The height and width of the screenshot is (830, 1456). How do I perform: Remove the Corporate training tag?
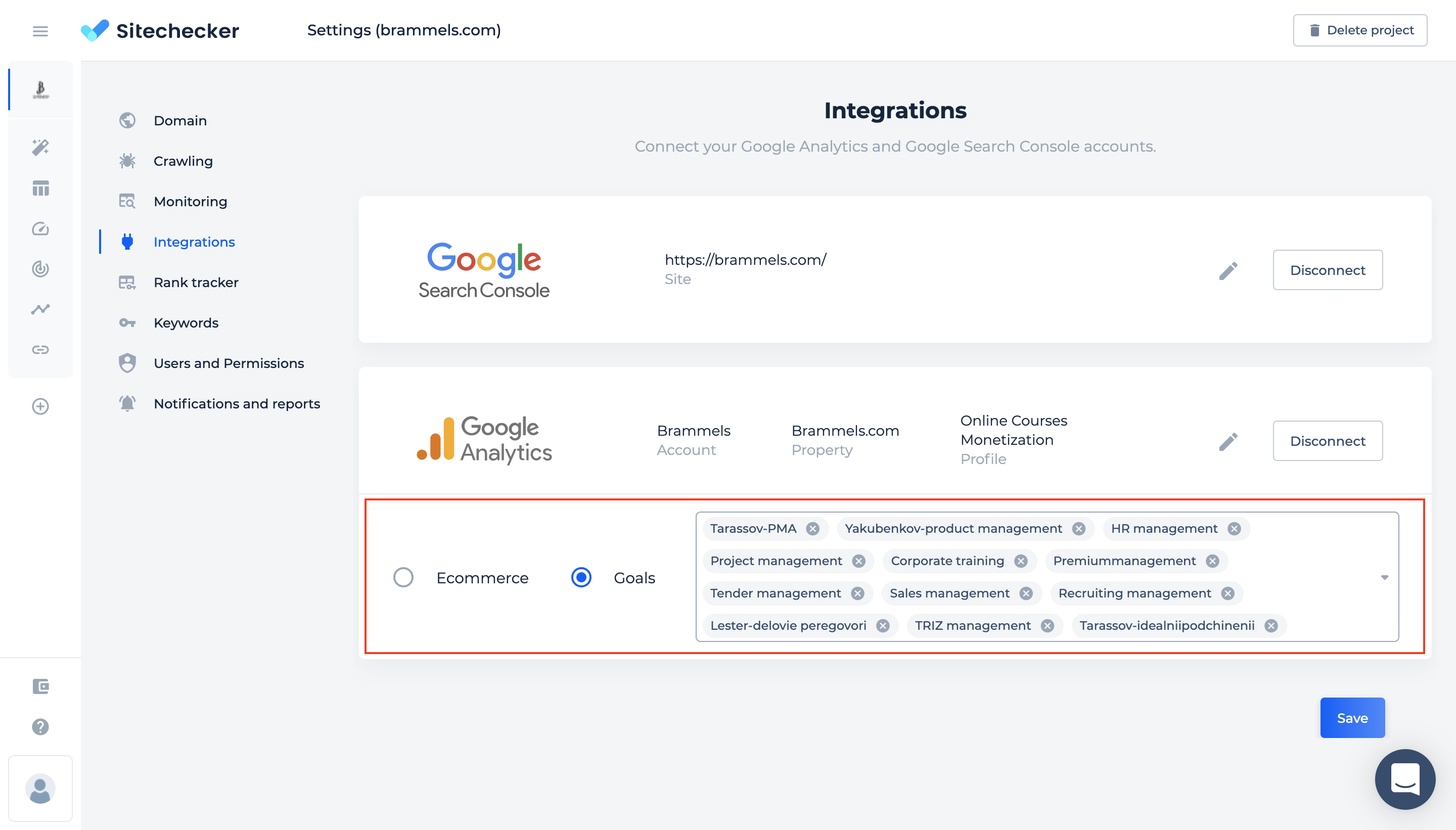[1020, 561]
